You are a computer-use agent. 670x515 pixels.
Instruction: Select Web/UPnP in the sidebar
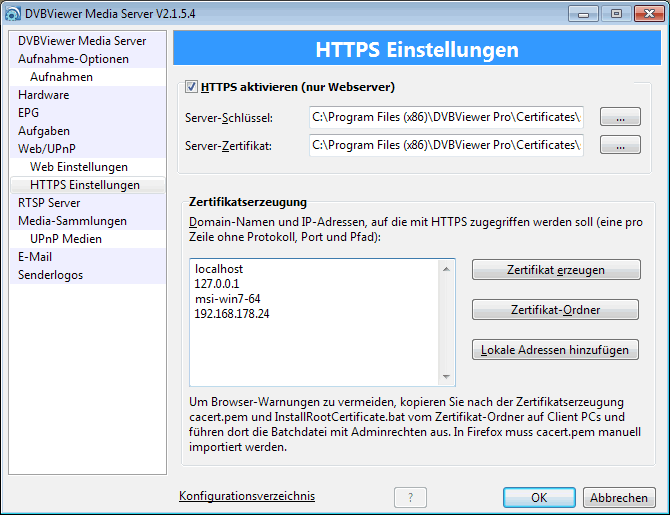pyautogui.click(x=88, y=149)
